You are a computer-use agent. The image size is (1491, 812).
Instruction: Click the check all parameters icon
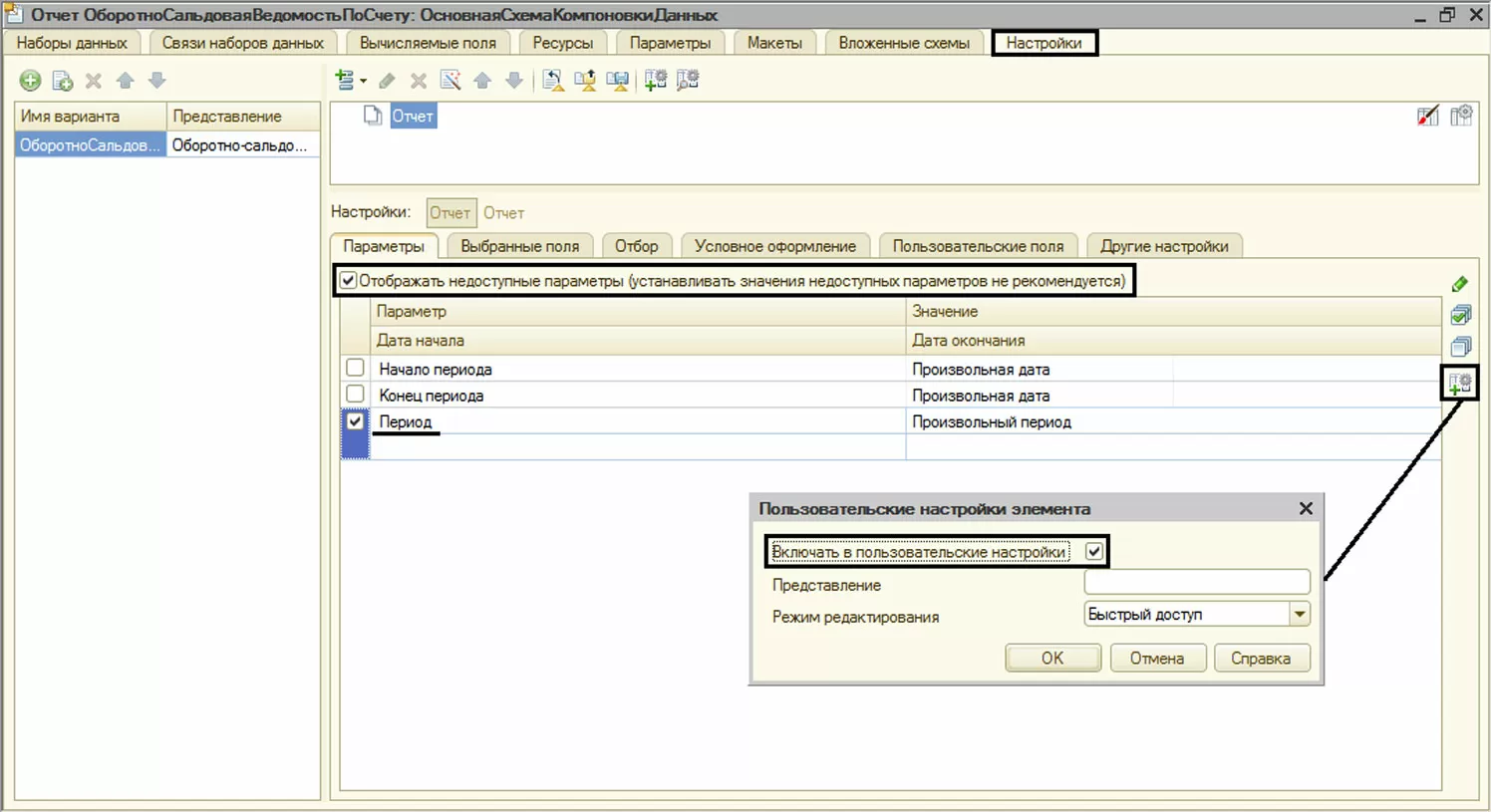(x=1460, y=316)
